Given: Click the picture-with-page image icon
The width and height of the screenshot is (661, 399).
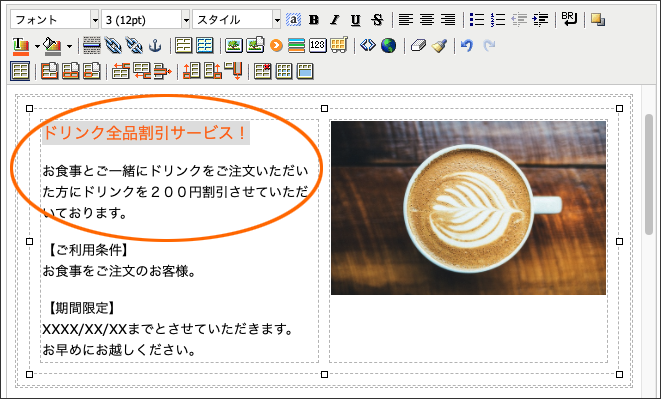Looking at the screenshot, I should point(255,46).
